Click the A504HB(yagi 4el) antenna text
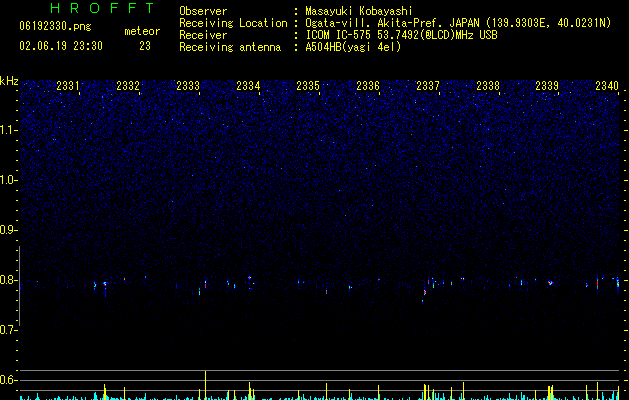This screenshot has width=629, height=400. pos(353,47)
